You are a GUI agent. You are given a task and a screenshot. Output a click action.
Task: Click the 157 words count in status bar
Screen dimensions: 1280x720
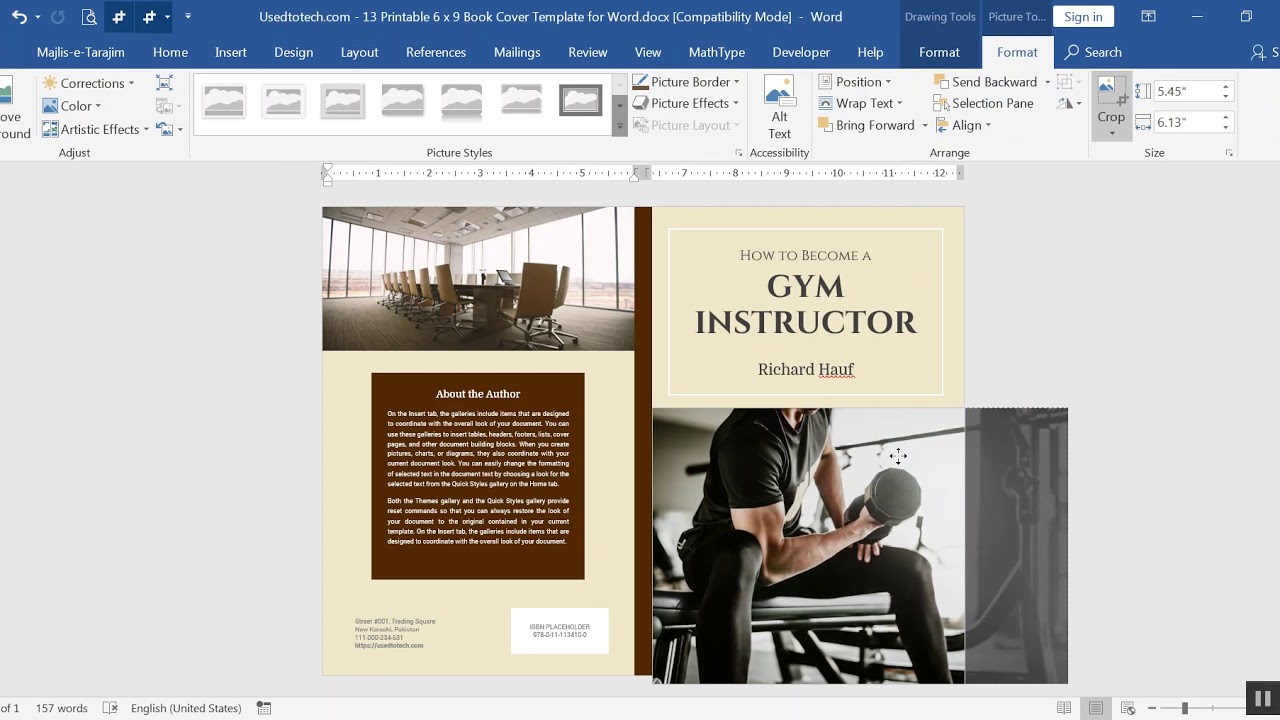coord(62,708)
